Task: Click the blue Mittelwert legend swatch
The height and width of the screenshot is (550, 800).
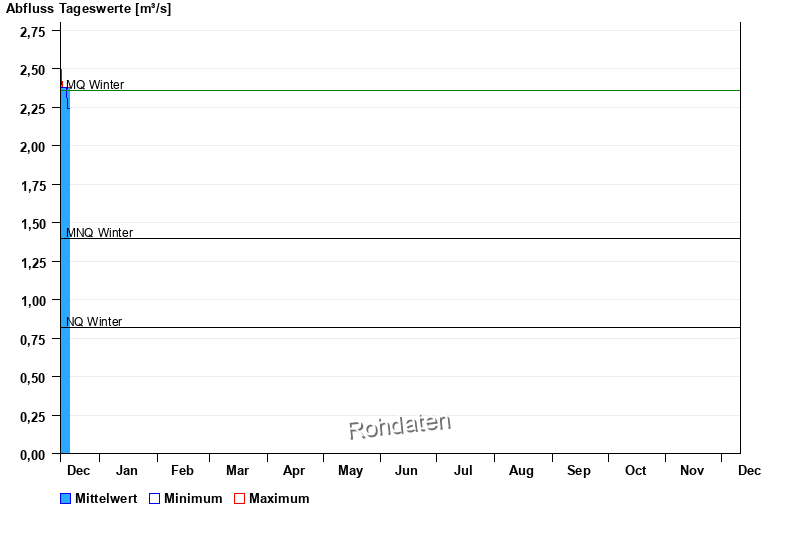Action: pos(66,499)
